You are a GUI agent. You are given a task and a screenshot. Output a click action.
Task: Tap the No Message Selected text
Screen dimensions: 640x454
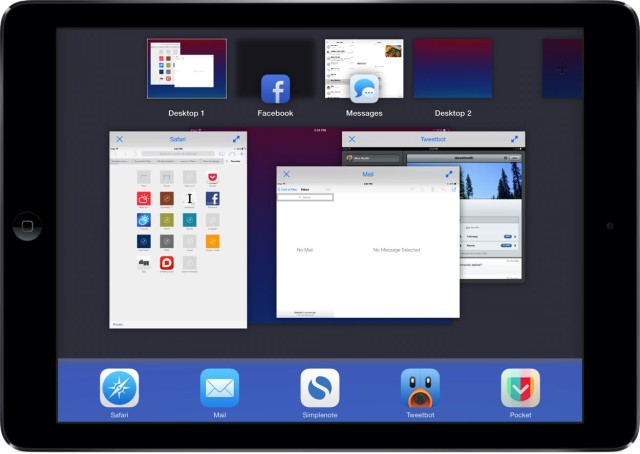[x=396, y=249]
